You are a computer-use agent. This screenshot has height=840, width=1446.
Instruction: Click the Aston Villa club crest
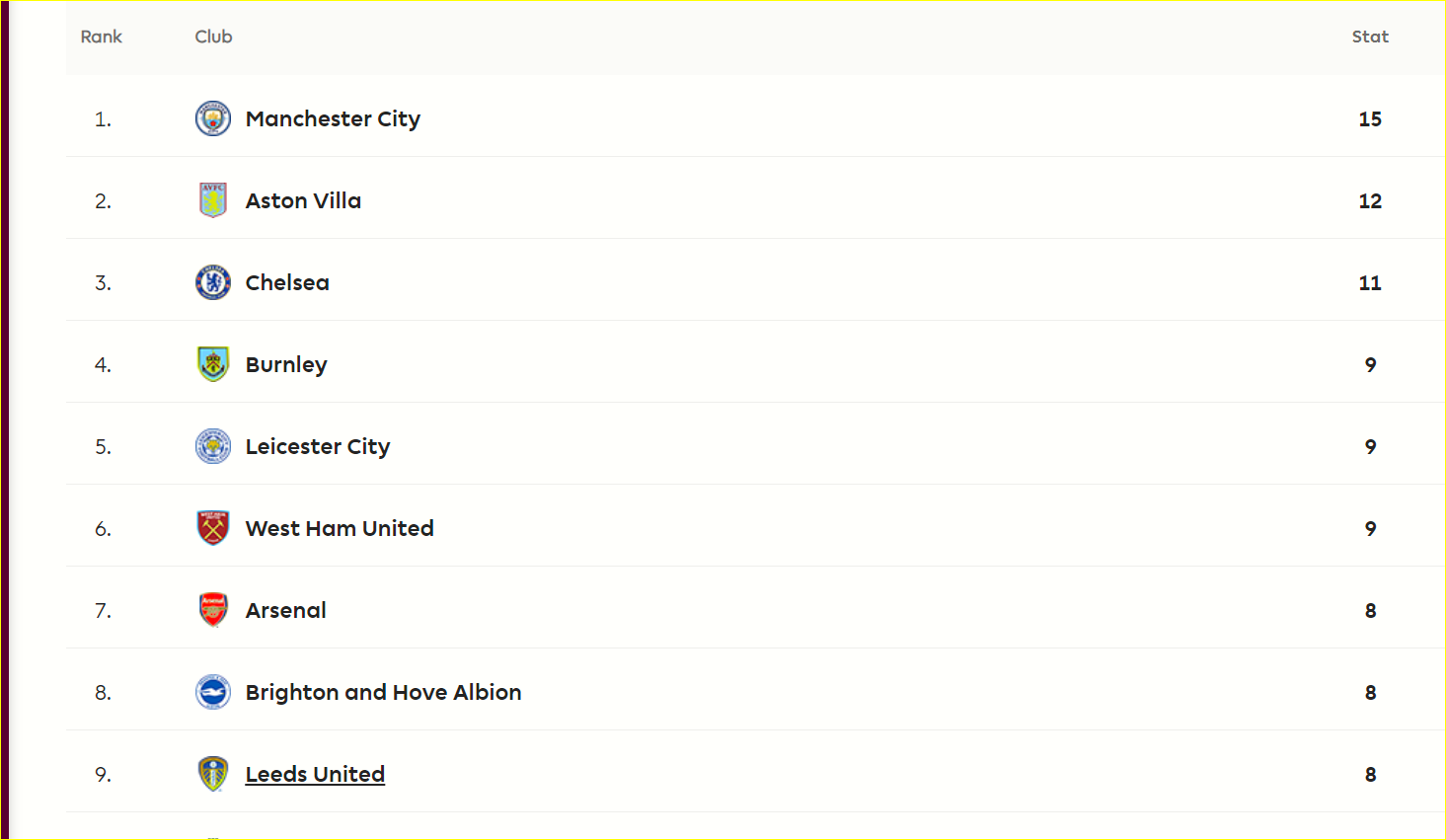[213, 200]
